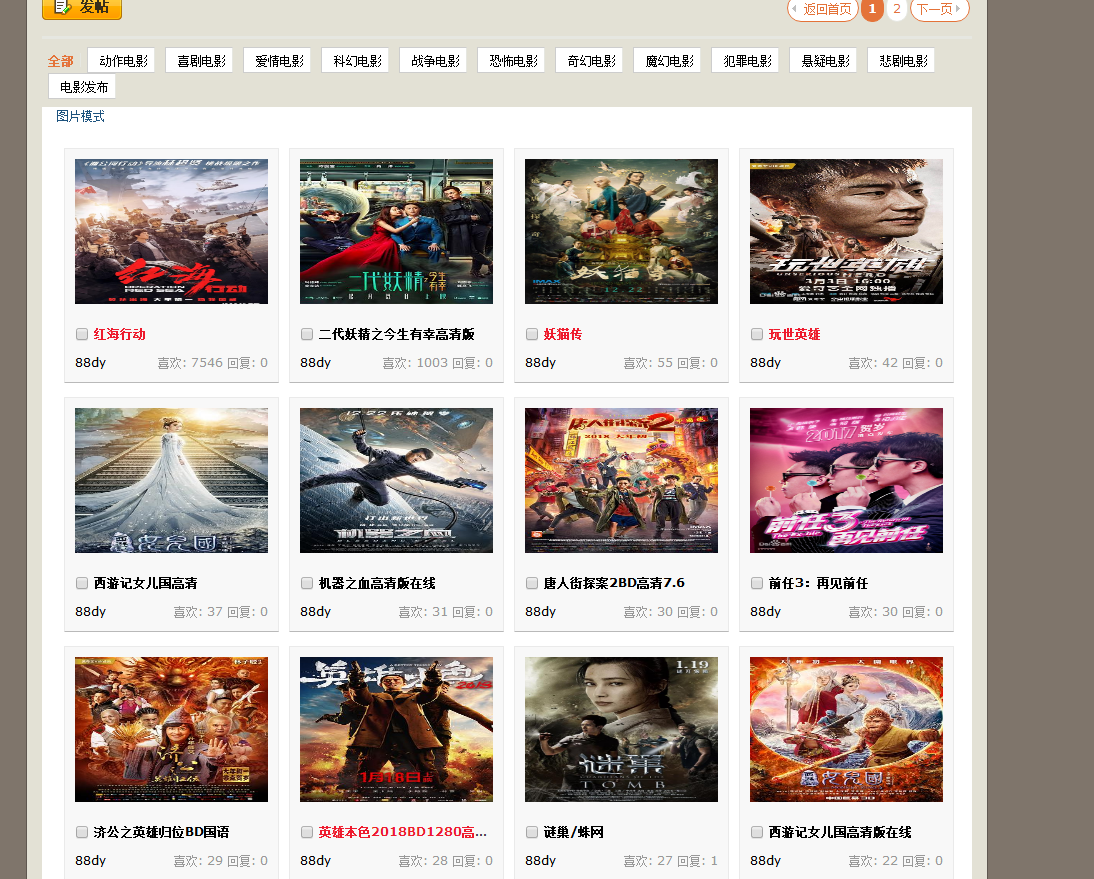Open the 英雄本色2018 poster thumbnail
The height and width of the screenshot is (879, 1094).
[x=396, y=730]
